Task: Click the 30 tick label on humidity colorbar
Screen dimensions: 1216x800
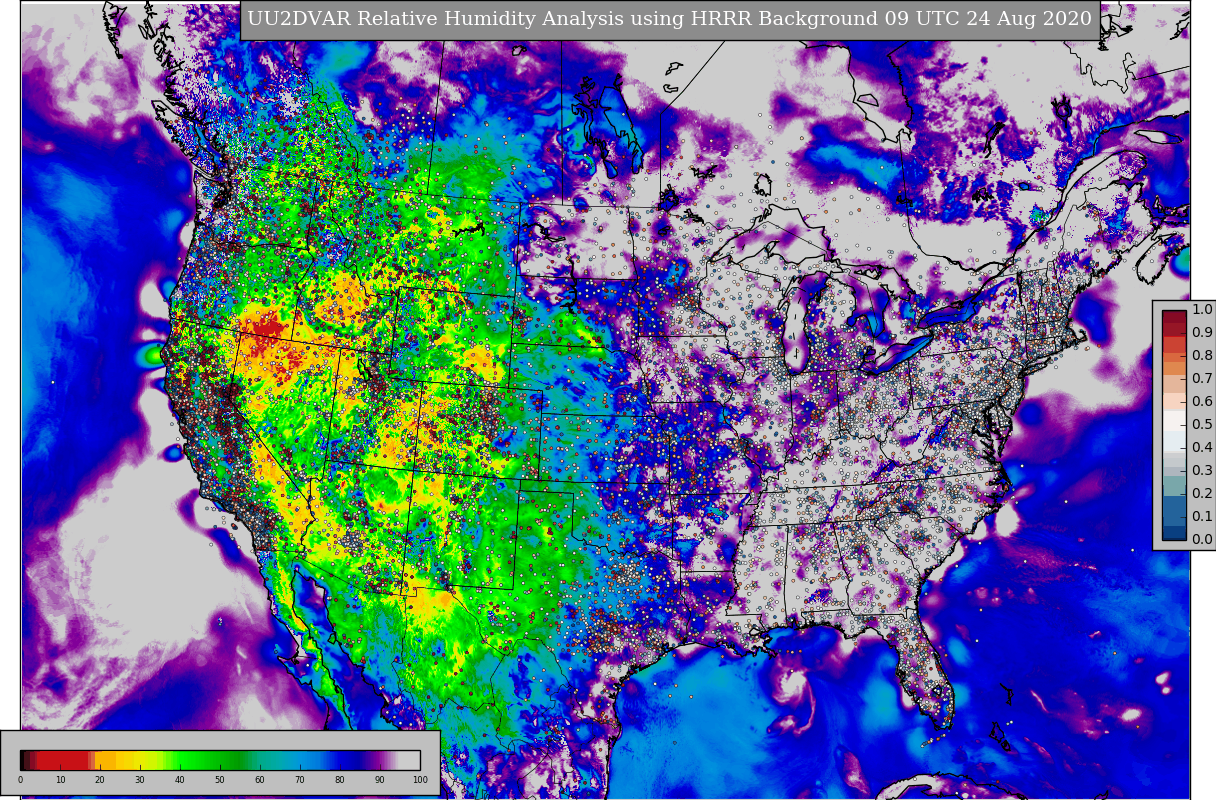Action: click(140, 779)
